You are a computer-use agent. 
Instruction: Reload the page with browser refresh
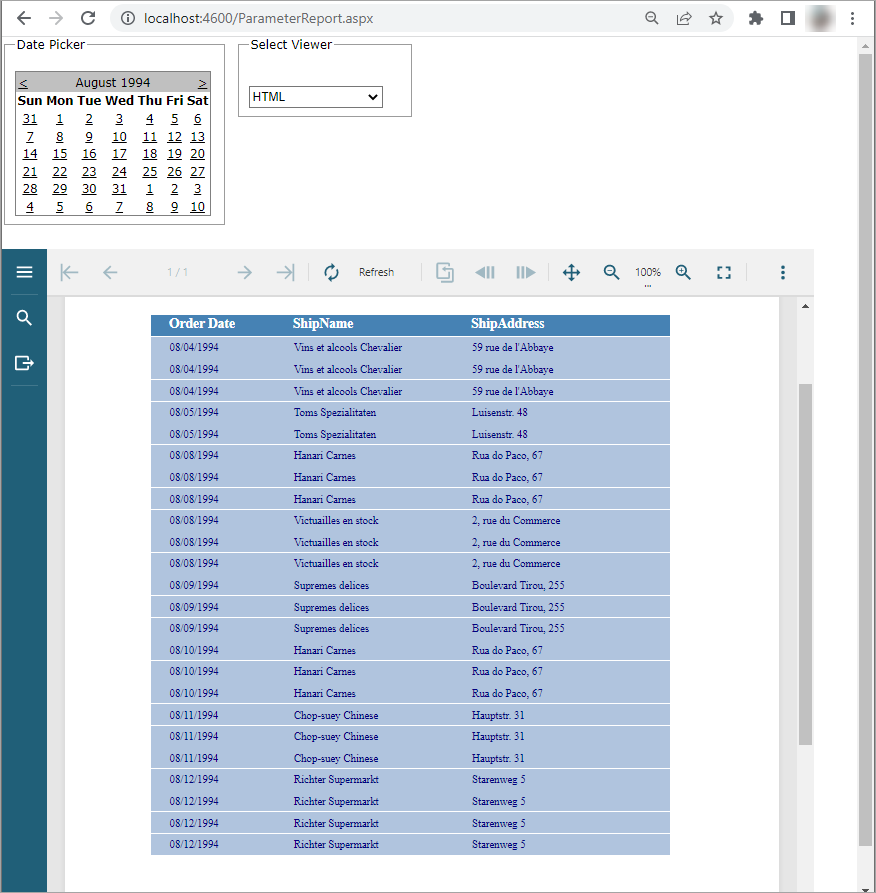click(88, 18)
